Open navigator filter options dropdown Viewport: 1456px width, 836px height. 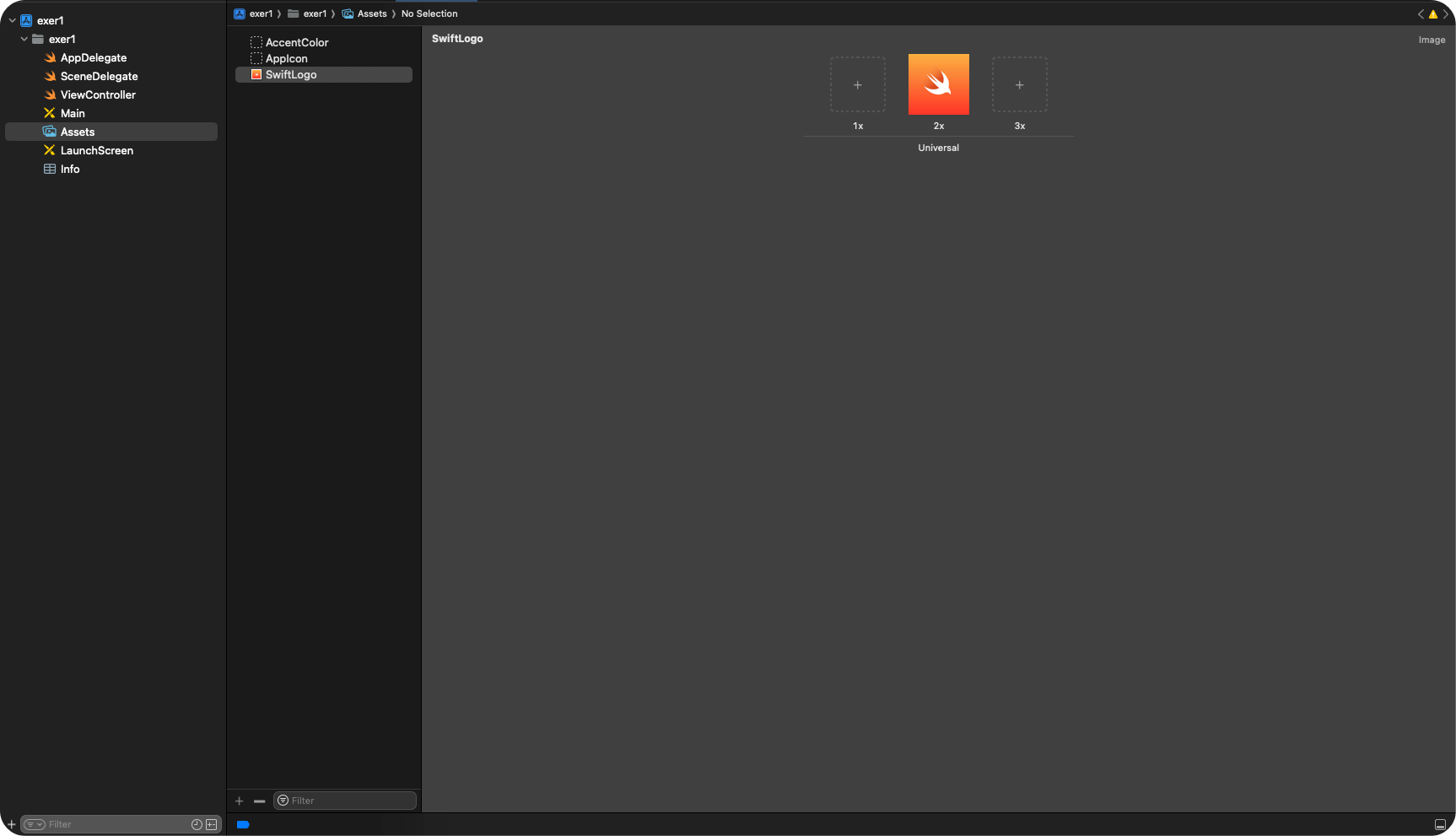tap(34, 824)
